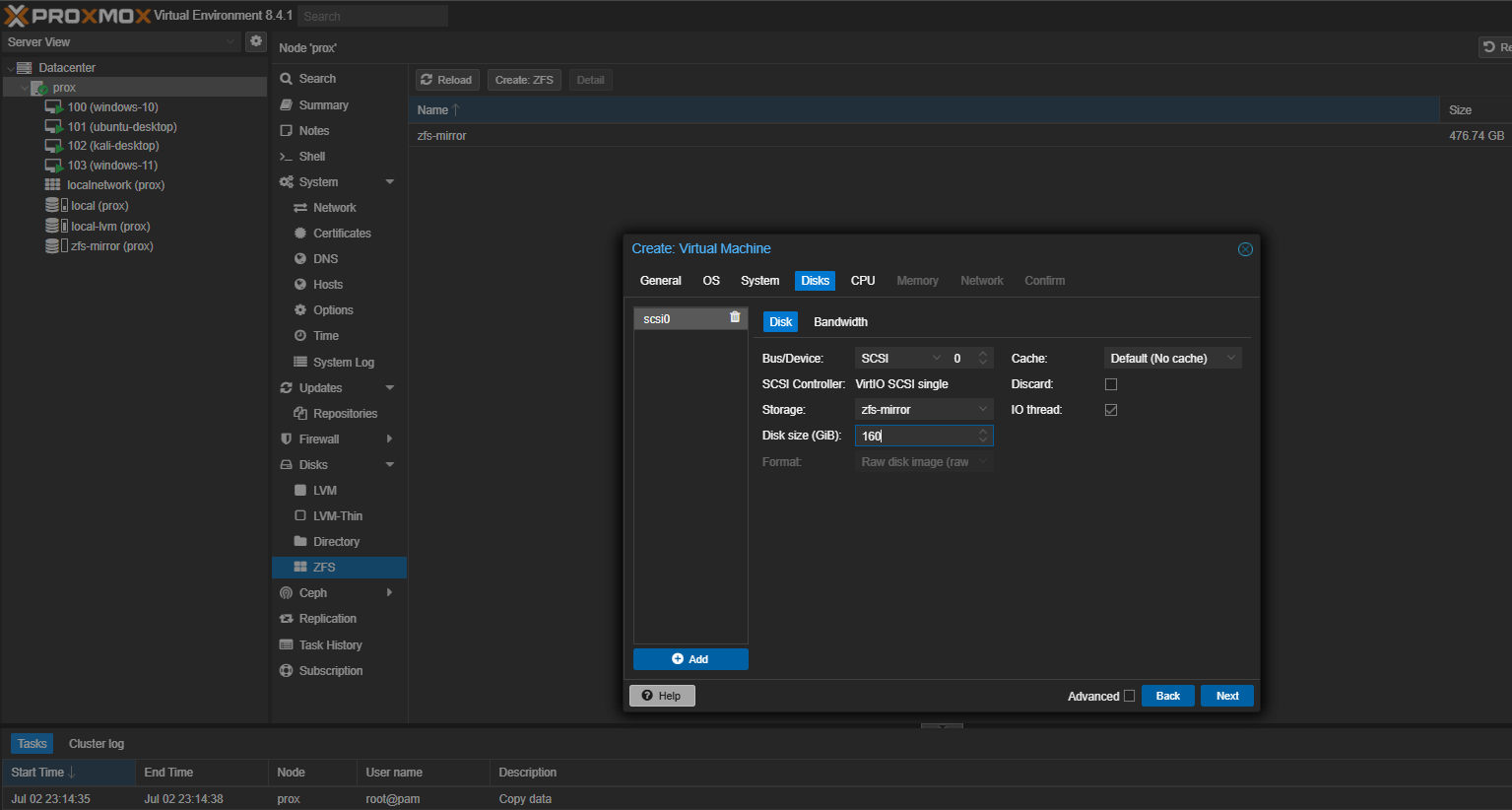Viewport: 1512px width, 810px height.
Task: Select the zfs-mirror (prox) storage item
Action: tap(111, 246)
